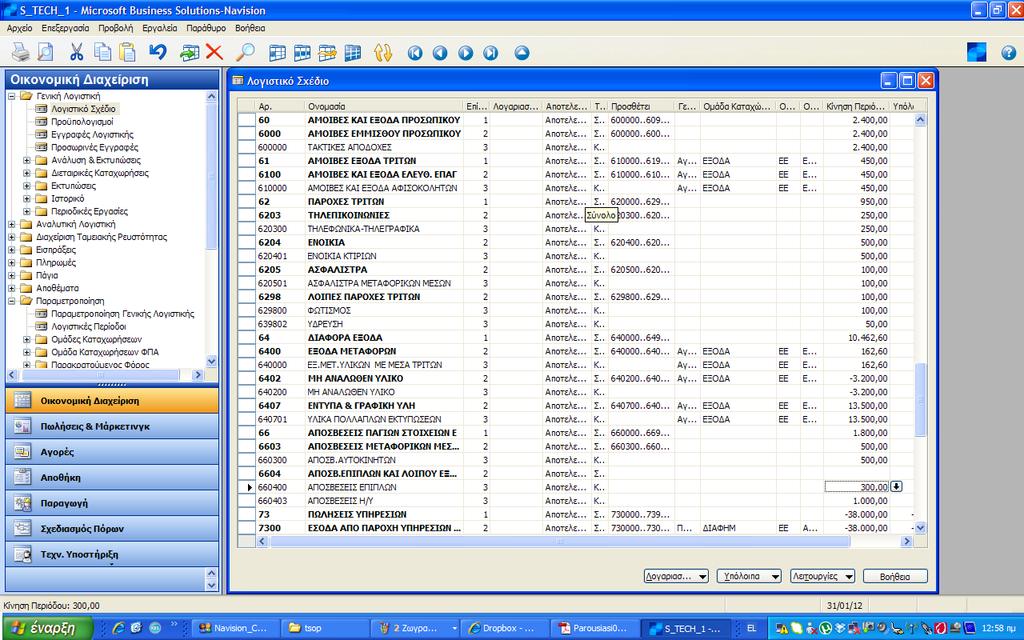Open the Λειτουργίες dropdown button

point(822,576)
